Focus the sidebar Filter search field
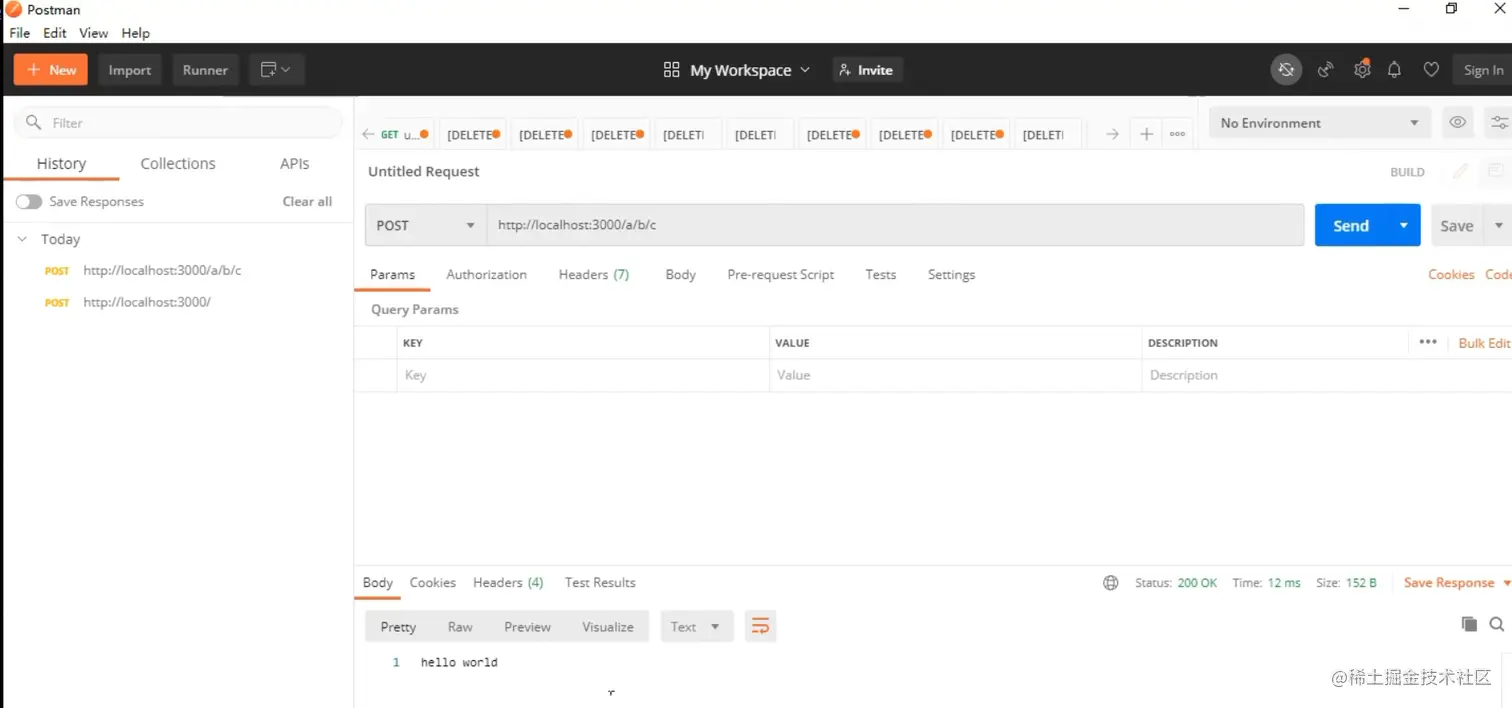Screen dimensions: 1512x708 [x=178, y=123]
